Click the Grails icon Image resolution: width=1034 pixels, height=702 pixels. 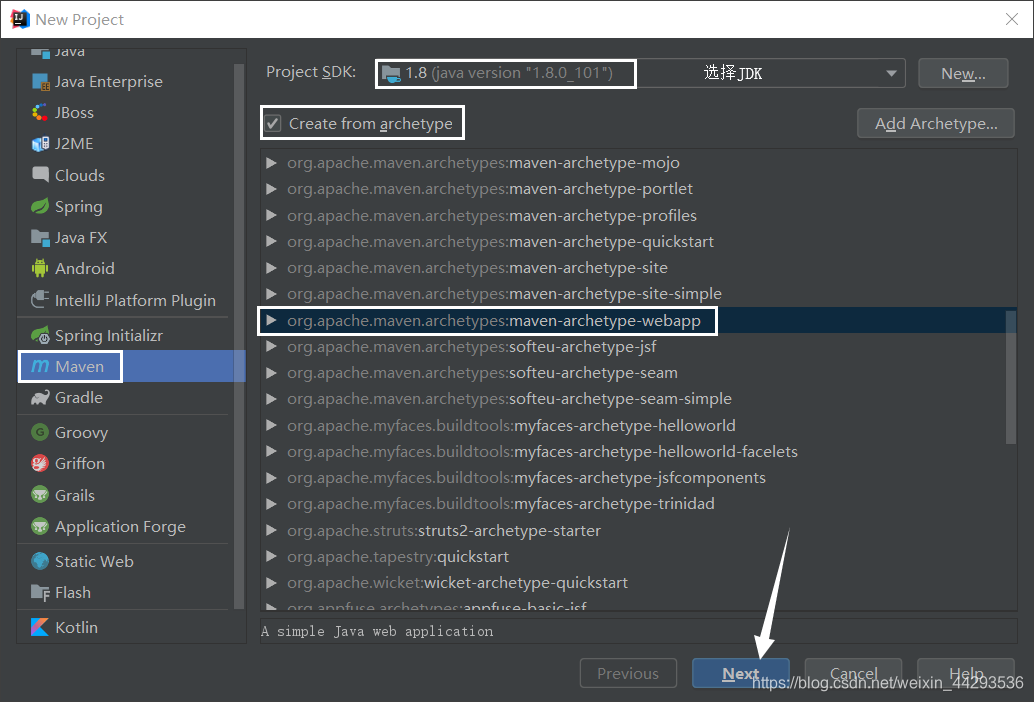point(40,494)
